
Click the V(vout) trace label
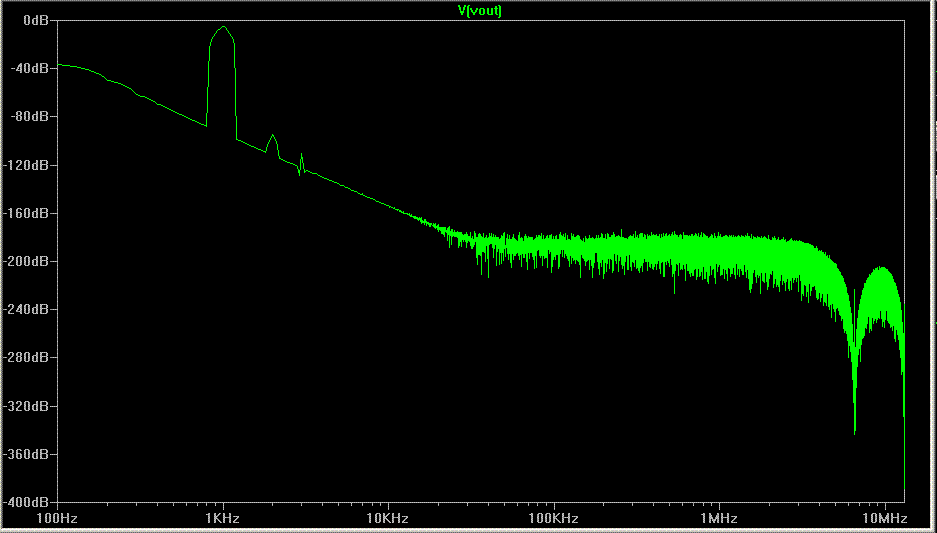482,11
